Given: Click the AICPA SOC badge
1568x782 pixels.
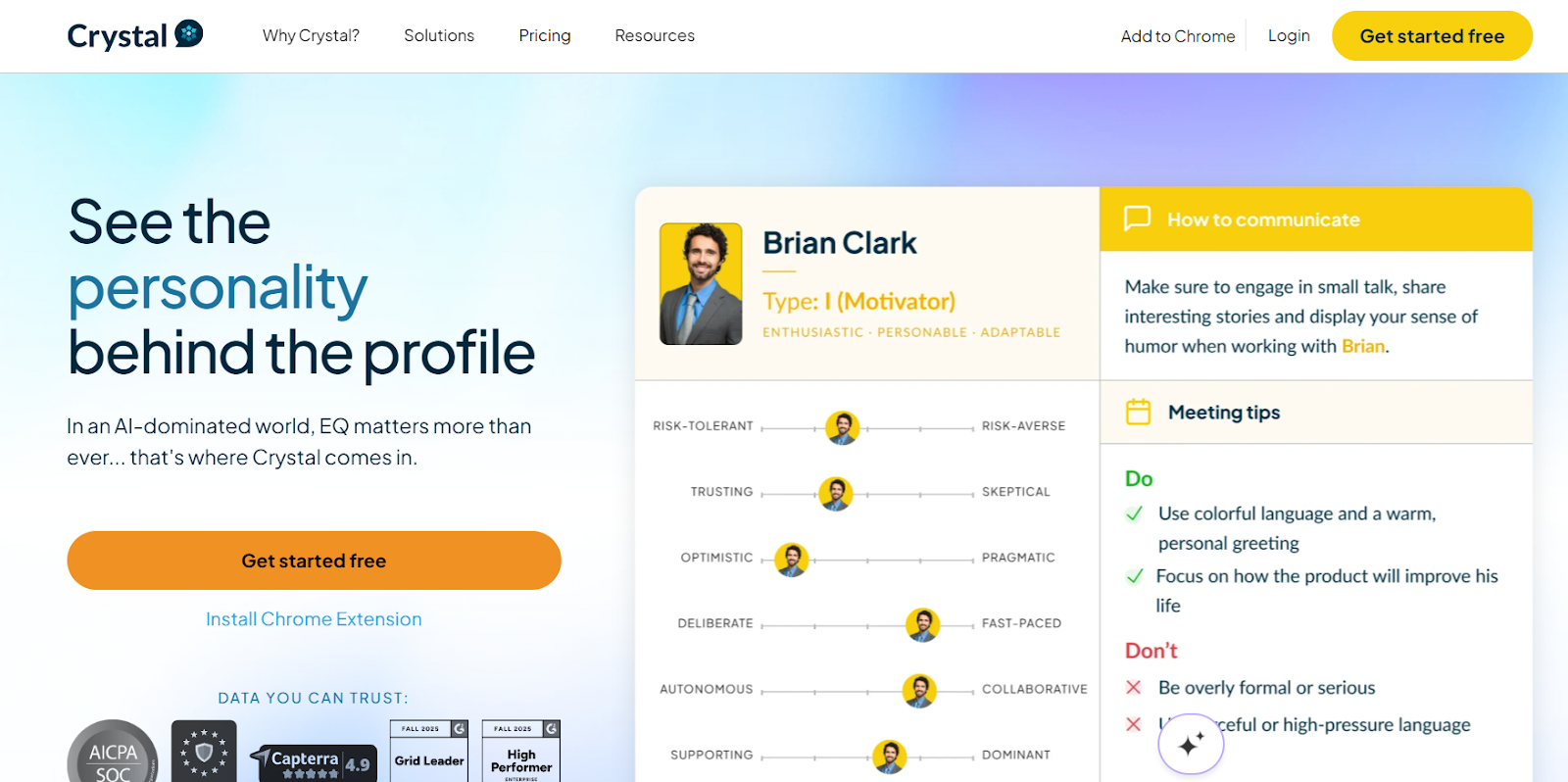Looking at the screenshot, I should (113, 752).
